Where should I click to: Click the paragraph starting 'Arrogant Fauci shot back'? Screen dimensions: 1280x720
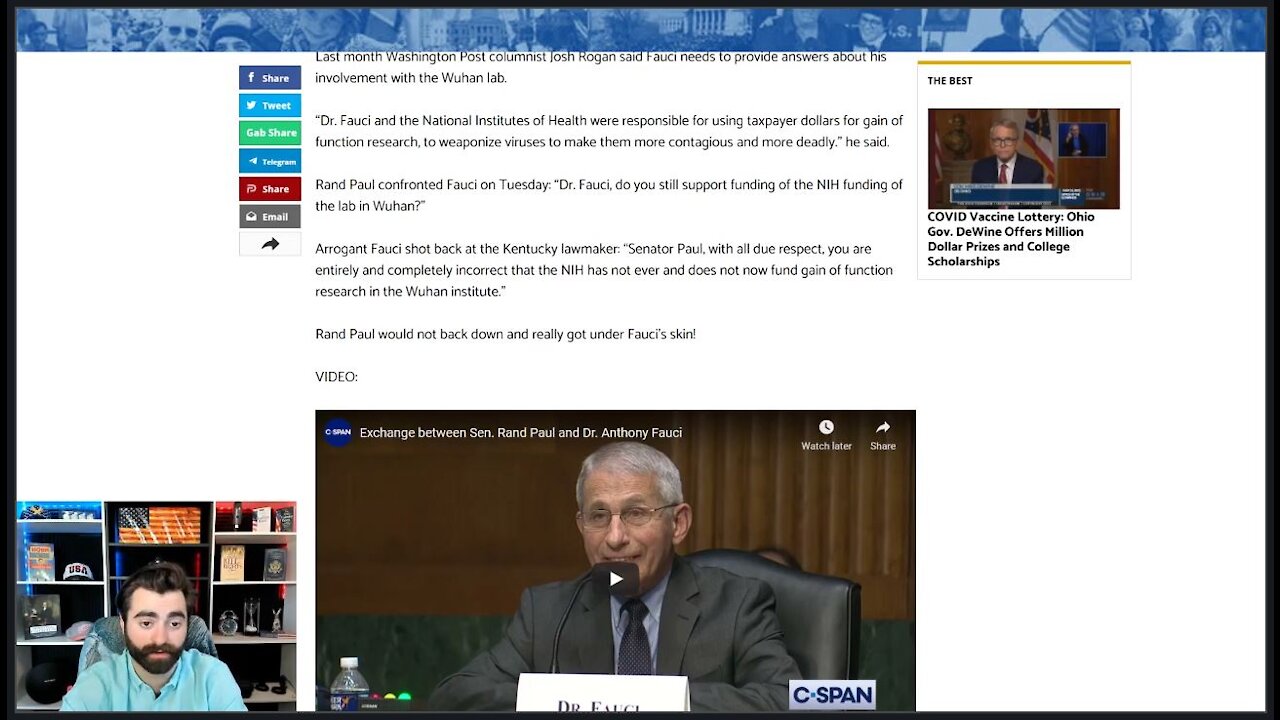click(604, 270)
